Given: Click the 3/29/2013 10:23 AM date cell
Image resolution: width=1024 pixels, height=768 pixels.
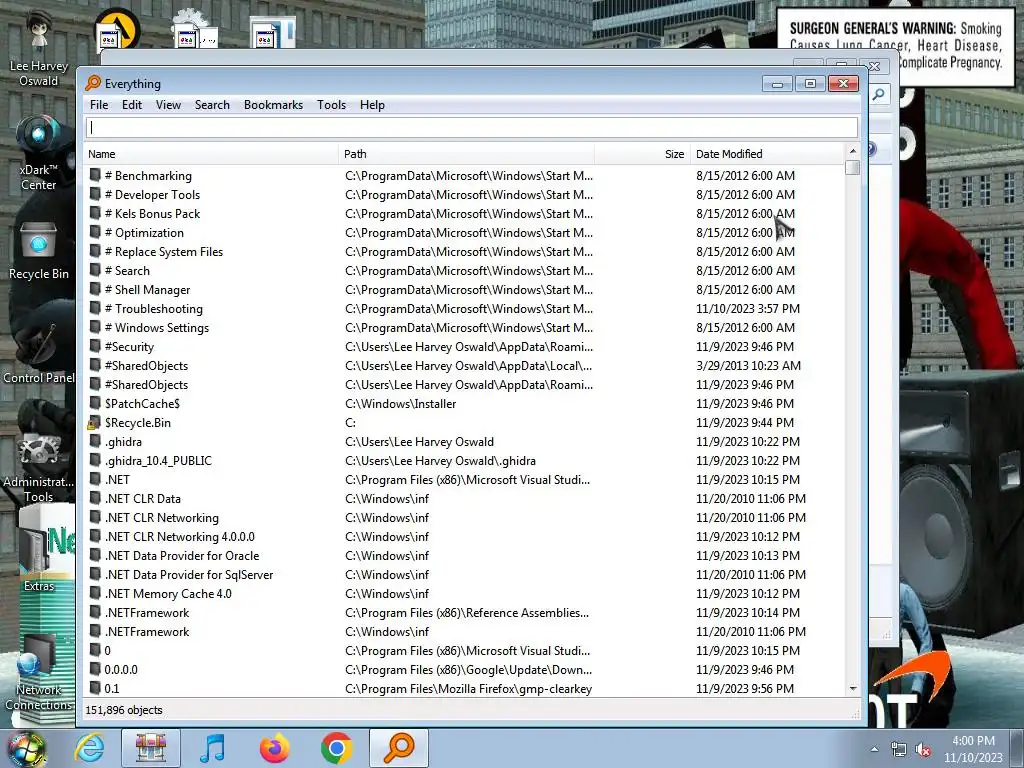Looking at the screenshot, I should click(x=748, y=366).
